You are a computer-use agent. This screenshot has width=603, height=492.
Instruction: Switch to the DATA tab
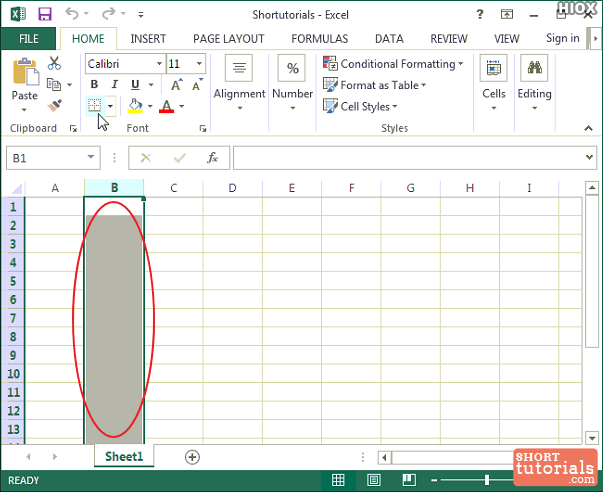[x=389, y=38]
